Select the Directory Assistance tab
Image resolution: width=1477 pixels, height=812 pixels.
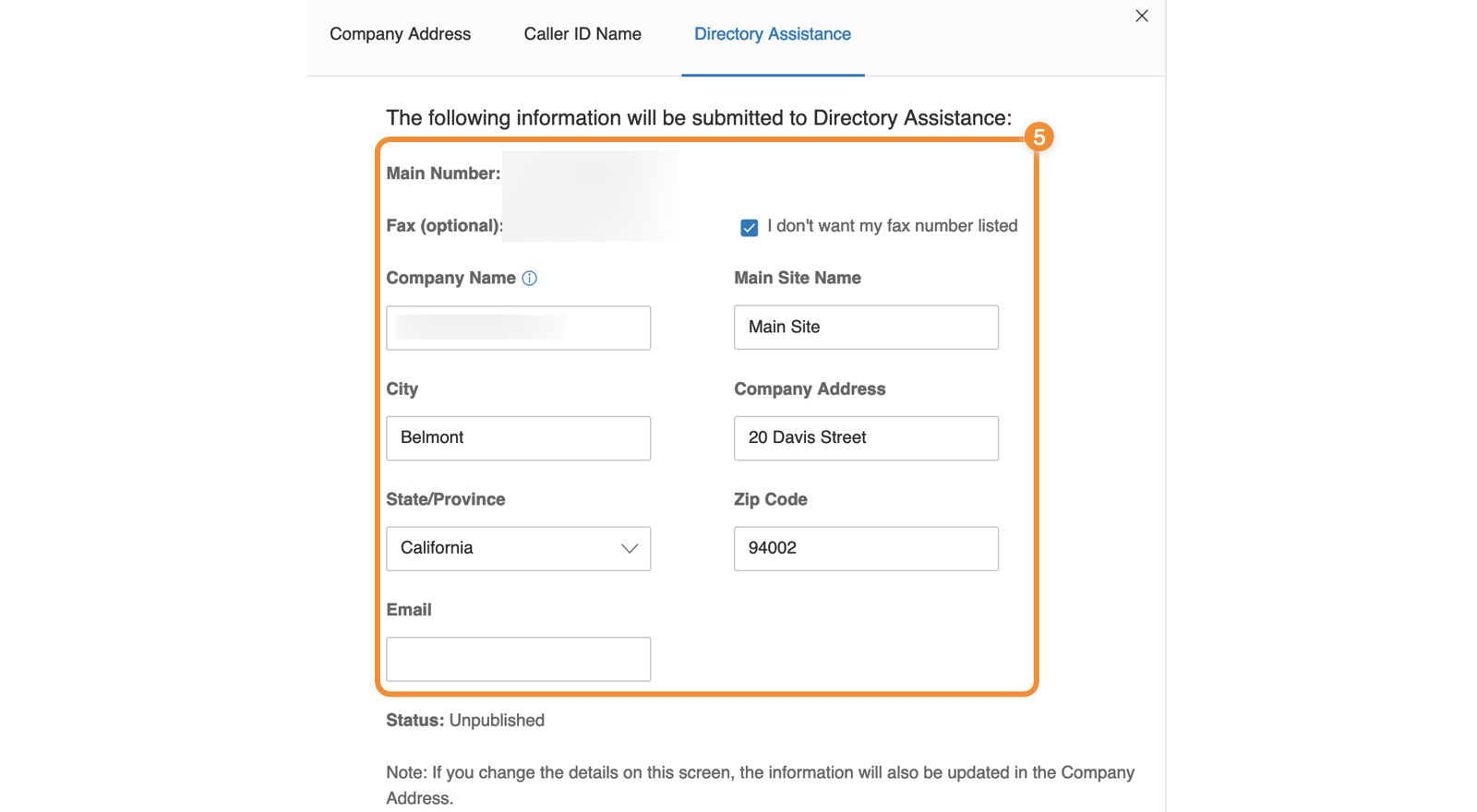[773, 34]
